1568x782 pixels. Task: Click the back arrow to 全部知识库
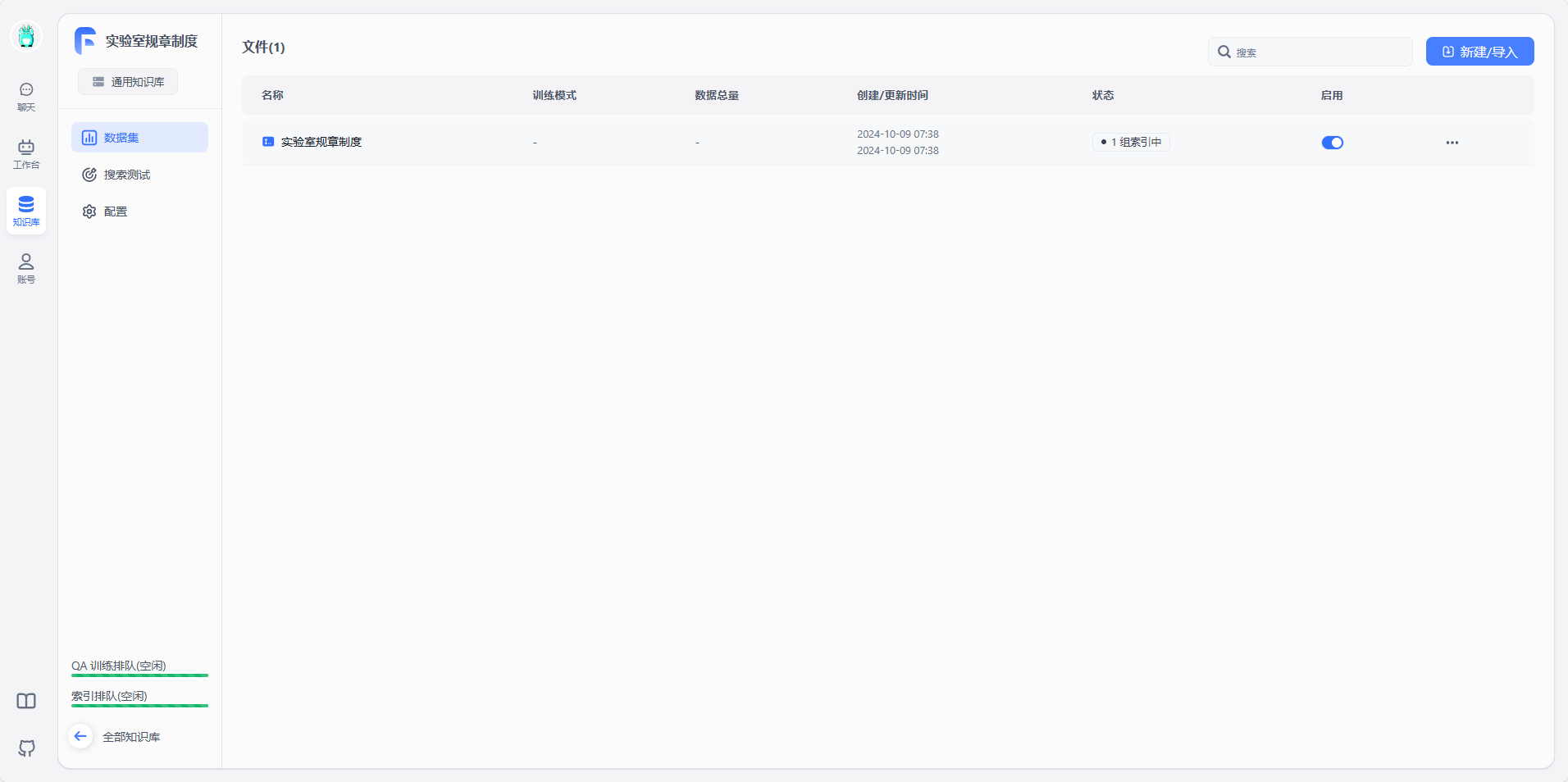[x=80, y=736]
